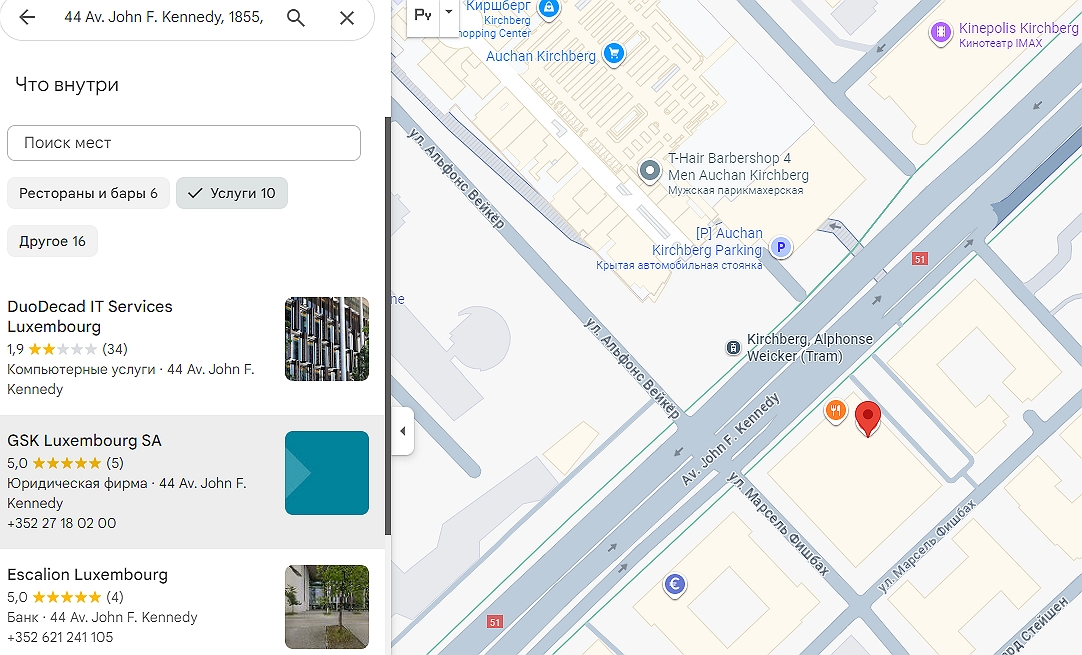Click GSK phone number +352 27 18 02 00
Viewport: 1082px width, 655px height.
pyautogui.click(x=61, y=523)
